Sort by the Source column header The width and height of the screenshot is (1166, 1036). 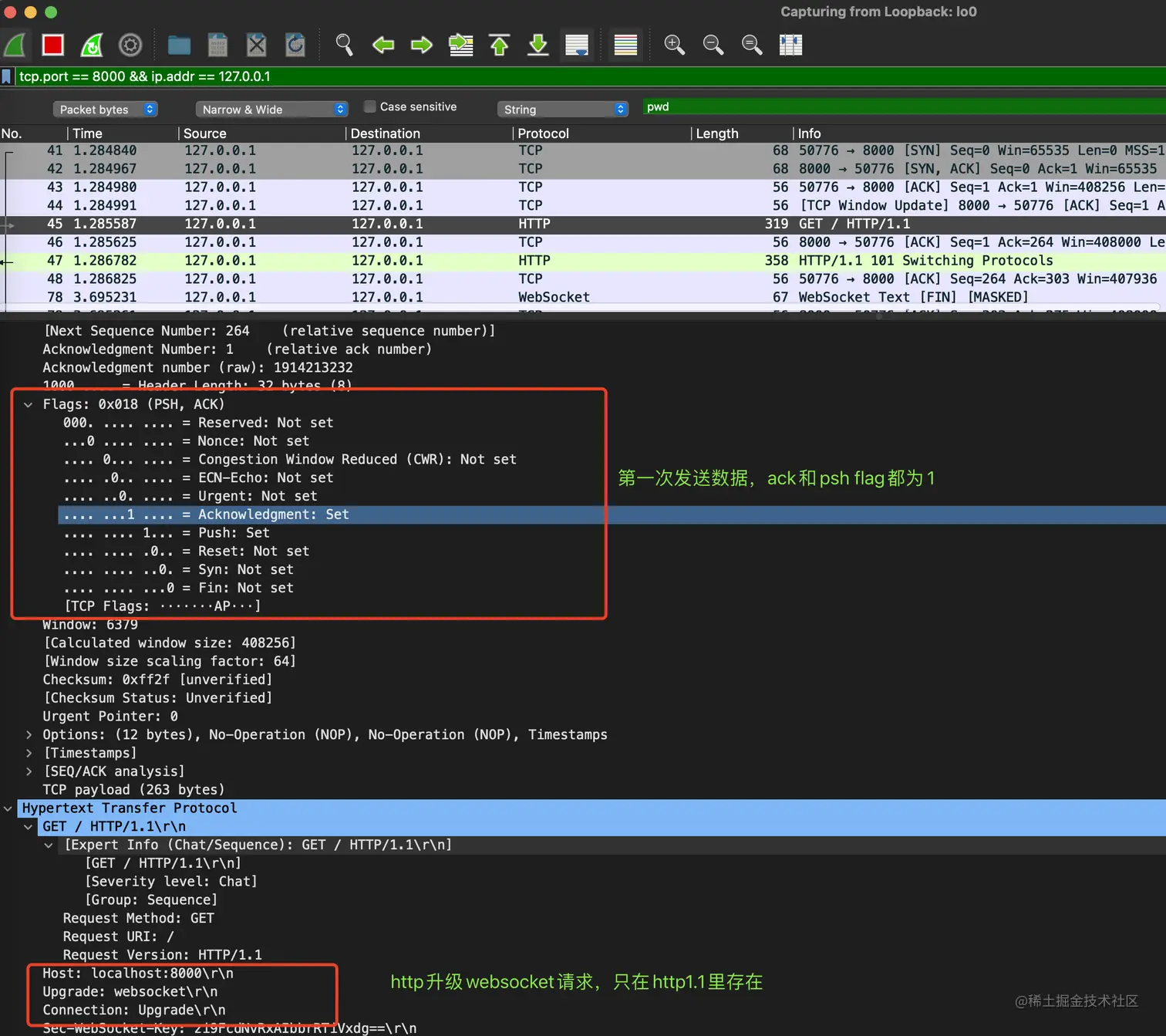coord(262,133)
